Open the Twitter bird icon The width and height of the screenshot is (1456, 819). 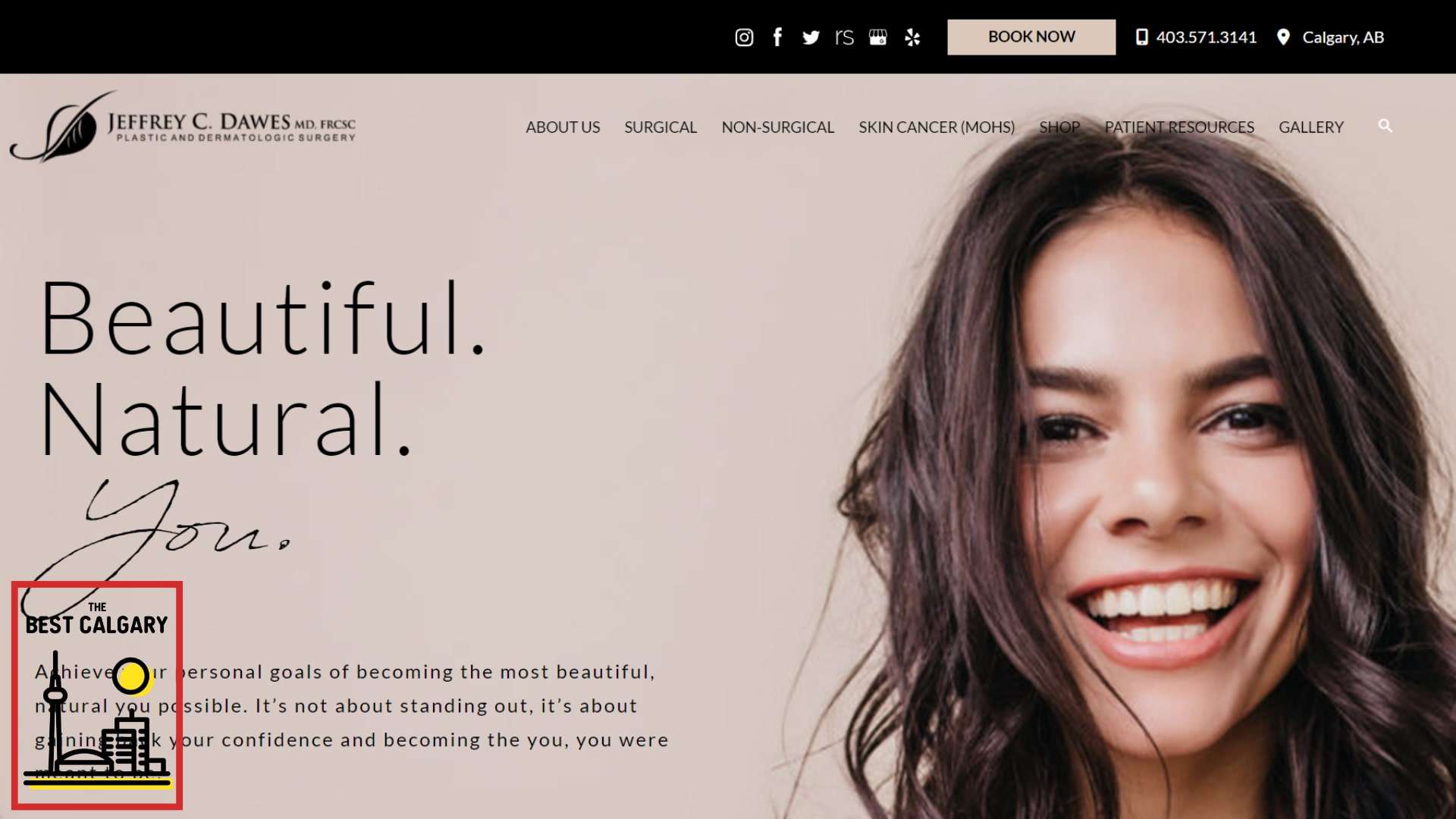811,37
